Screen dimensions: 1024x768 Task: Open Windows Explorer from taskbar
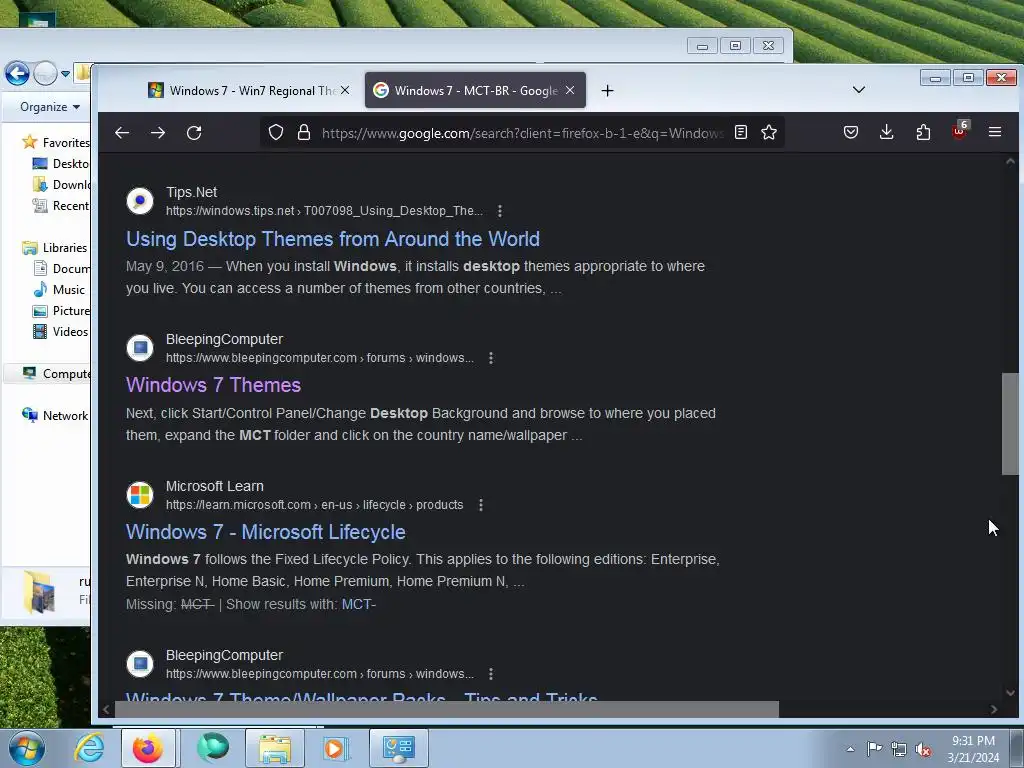(275, 748)
